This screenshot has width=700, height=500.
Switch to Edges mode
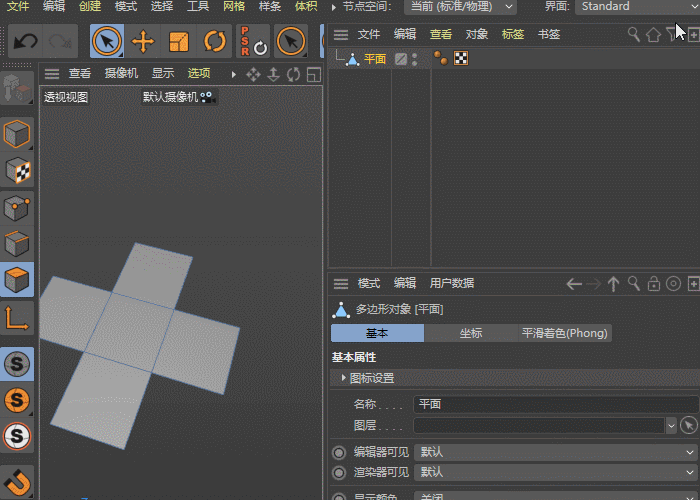click(17, 243)
